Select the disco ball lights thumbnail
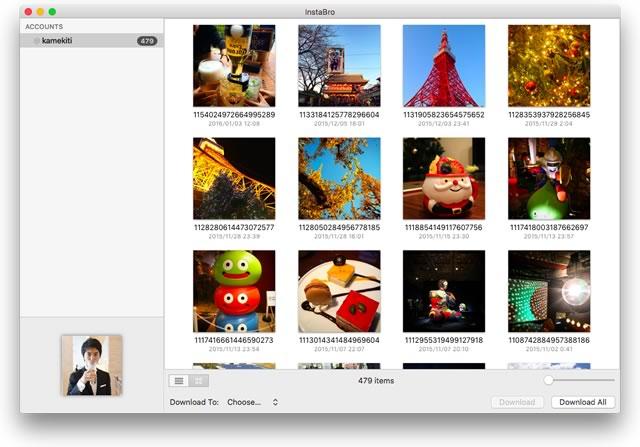The image size is (640, 447). pos(549,291)
